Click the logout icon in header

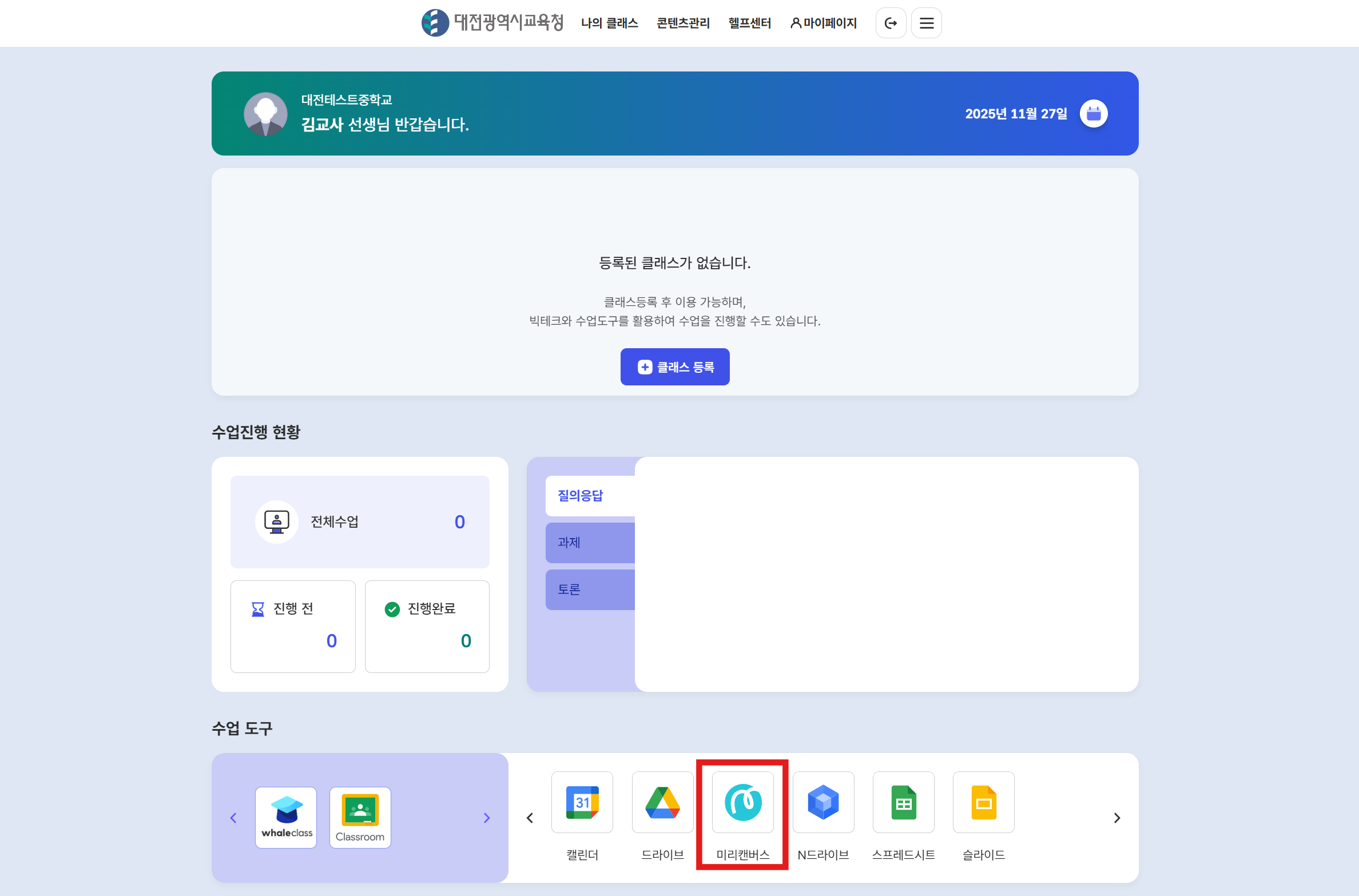tap(891, 23)
